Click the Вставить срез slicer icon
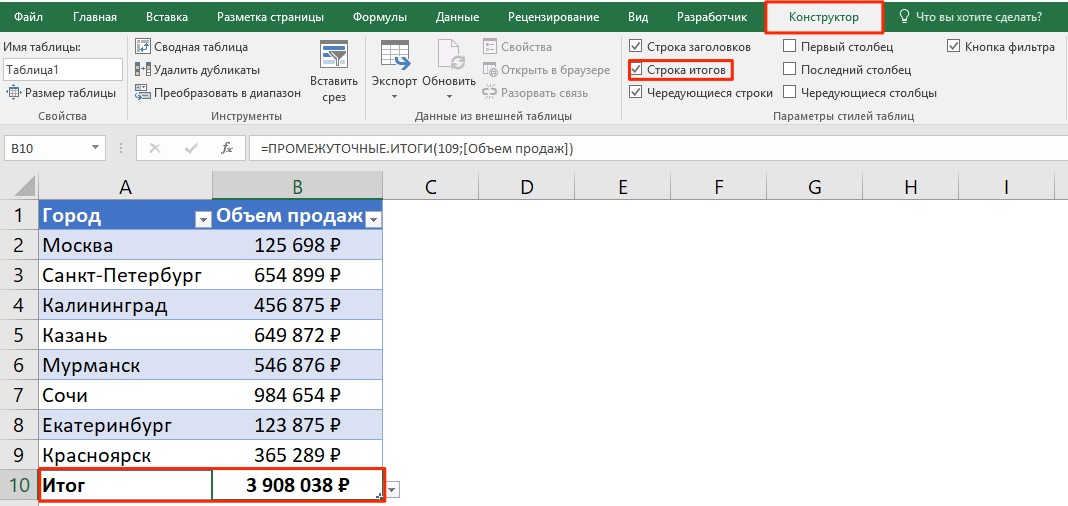 (x=333, y=56)
